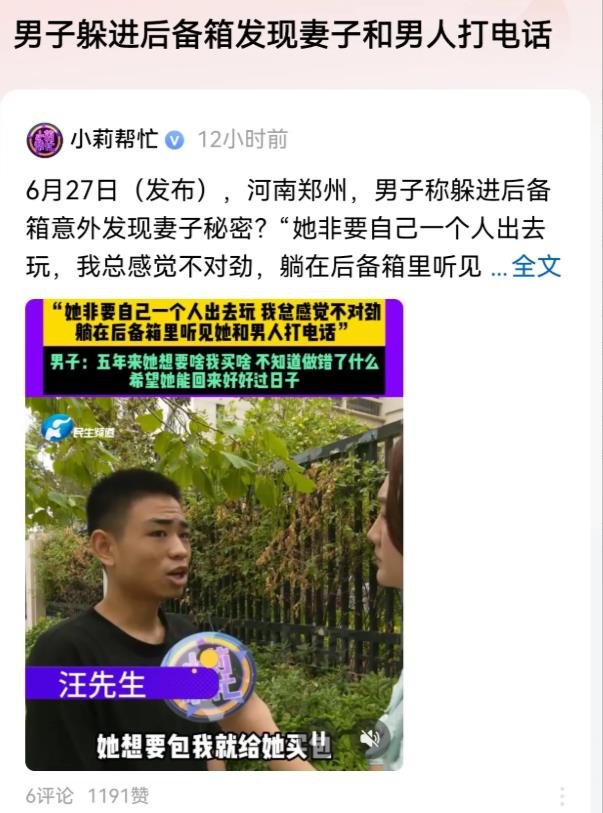Image resolution: width=603 pixels, height=813 pixels.
Task: Tap the 民生频道 channel logo on the video
Action: tap(78, 429)
